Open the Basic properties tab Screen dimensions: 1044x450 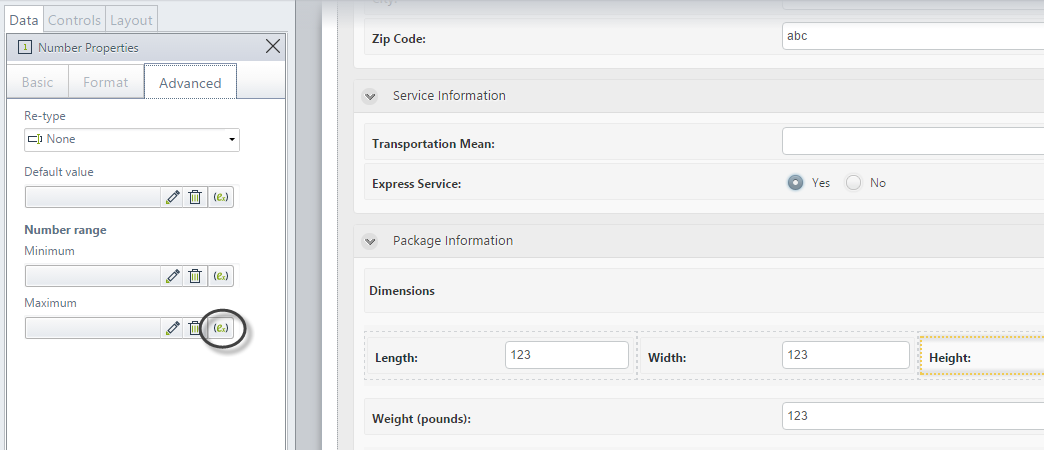click(x=37, y=83)
